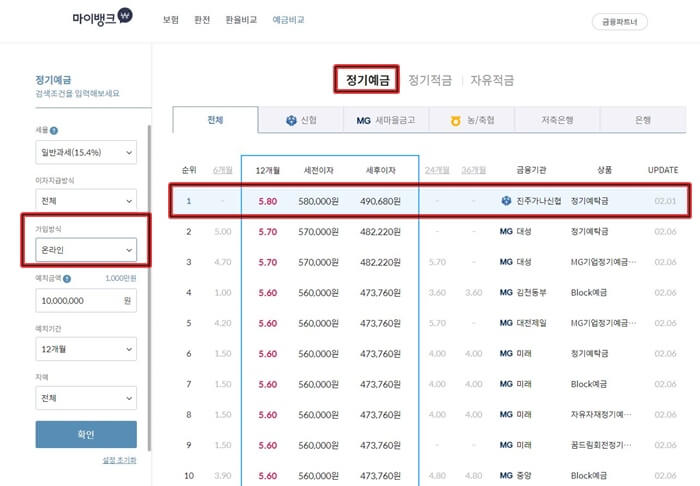
Task: Click the 24개월 column header
Action: click(x=437, y=170)
